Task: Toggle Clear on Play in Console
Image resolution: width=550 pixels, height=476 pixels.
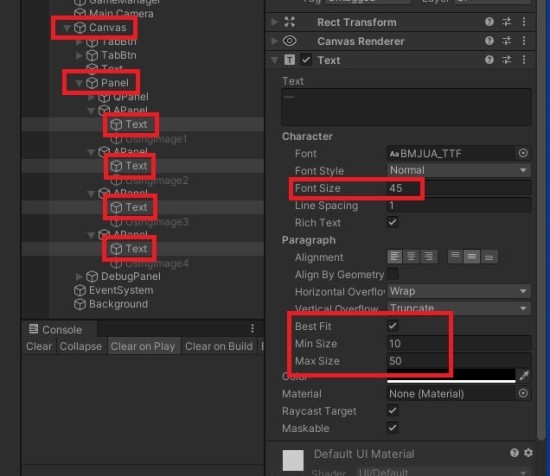Action: (x=143, y=346)
